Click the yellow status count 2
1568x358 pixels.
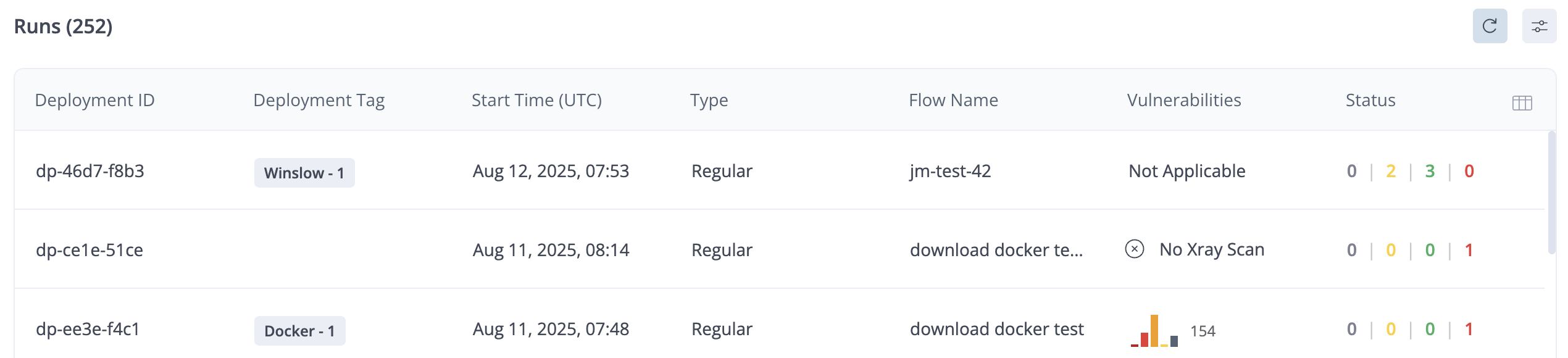pos(1391,171)
